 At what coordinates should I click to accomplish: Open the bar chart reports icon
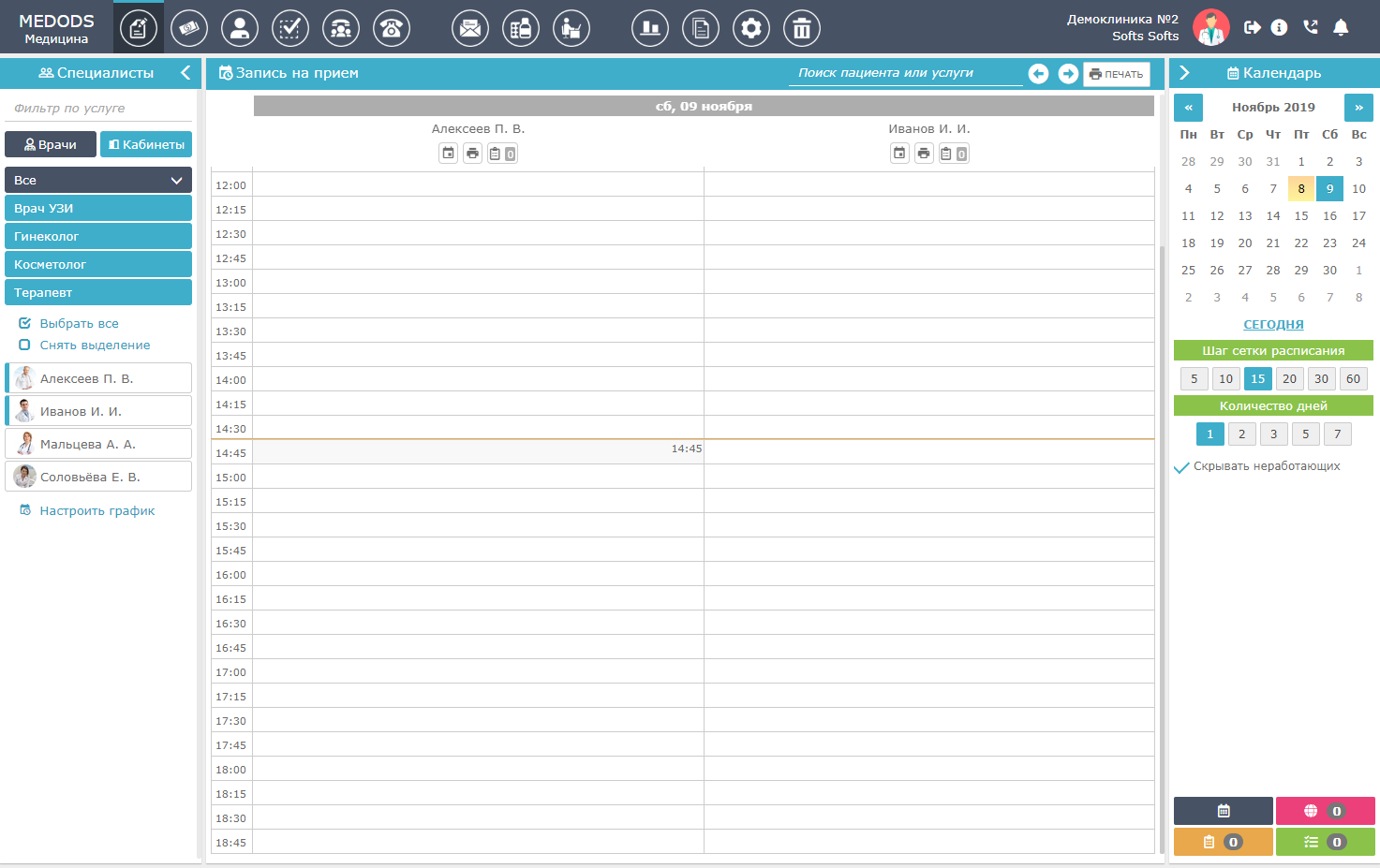[650, 29]
